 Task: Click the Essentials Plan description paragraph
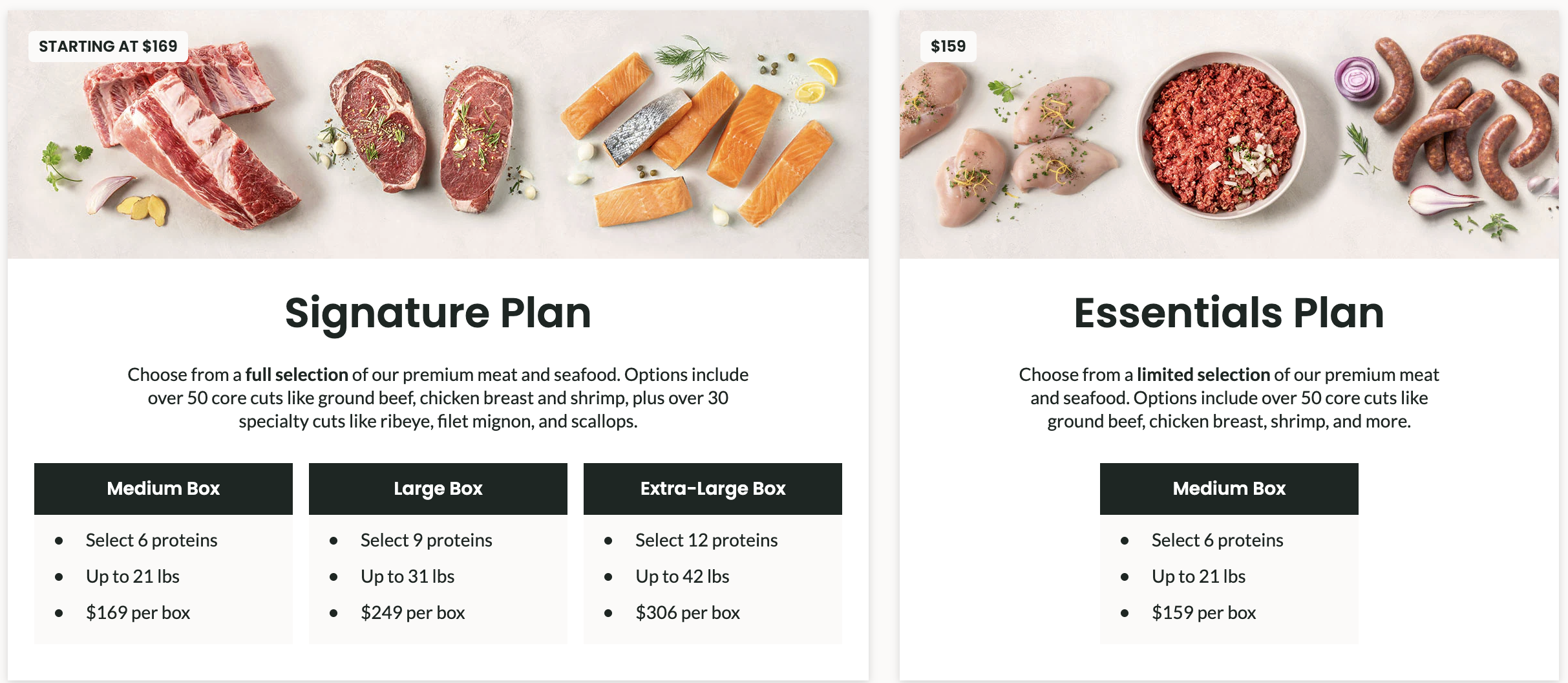(1229, 398)
